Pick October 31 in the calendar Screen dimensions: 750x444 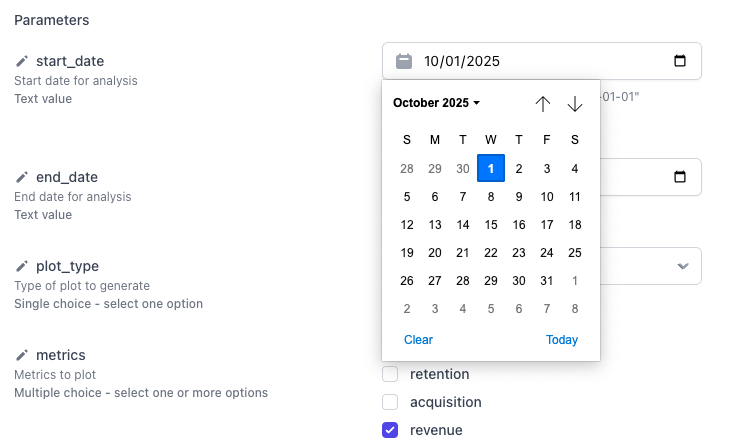click(547, 281)
